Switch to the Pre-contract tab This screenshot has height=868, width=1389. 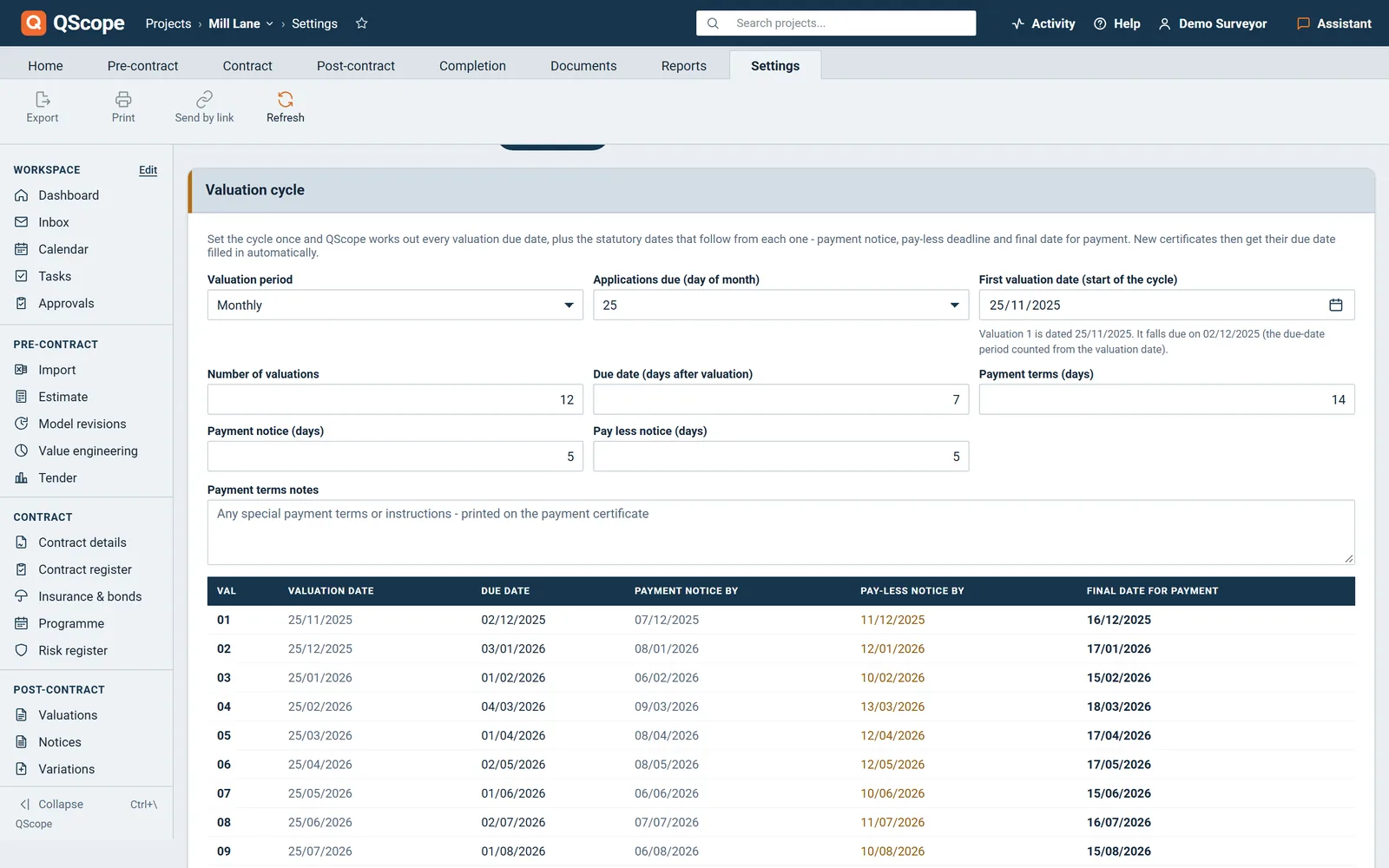(142, 66)
